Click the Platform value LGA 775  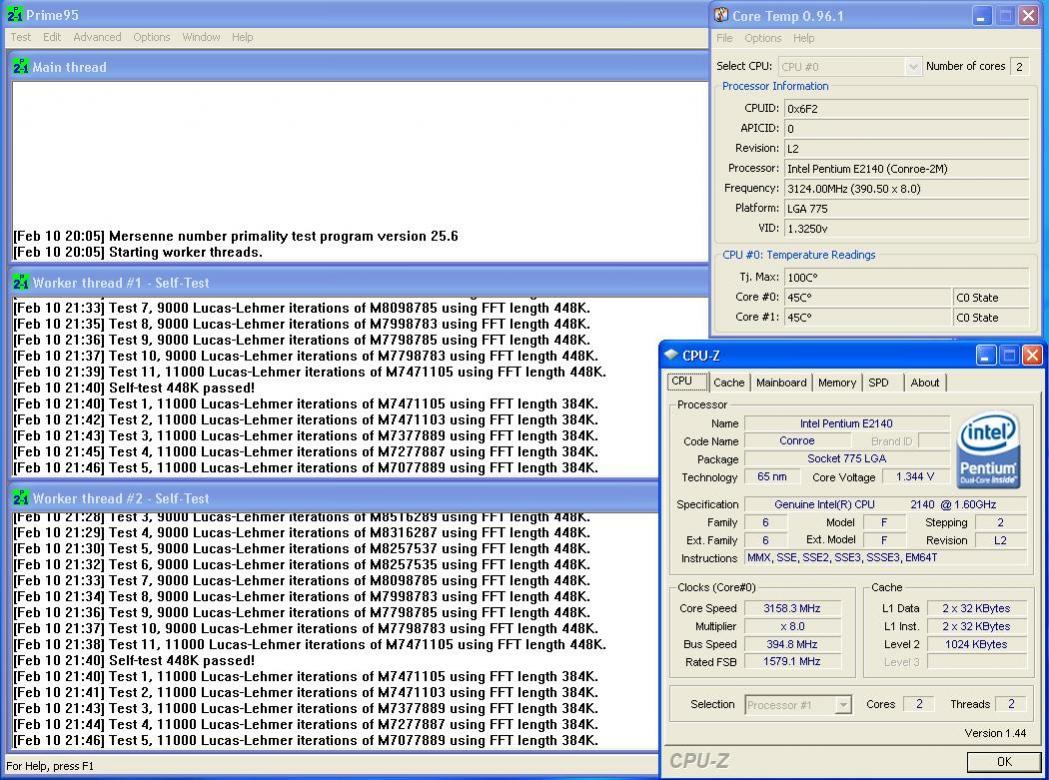(907, 209)
